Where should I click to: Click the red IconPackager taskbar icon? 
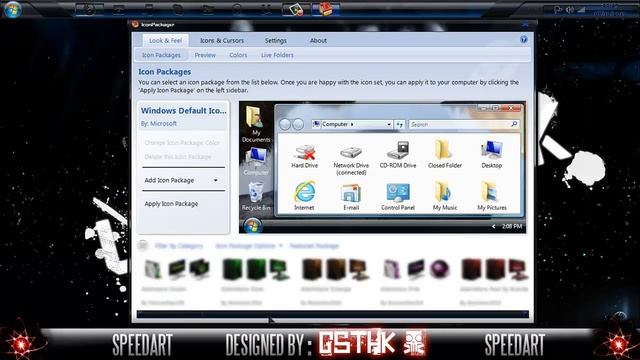326,8
